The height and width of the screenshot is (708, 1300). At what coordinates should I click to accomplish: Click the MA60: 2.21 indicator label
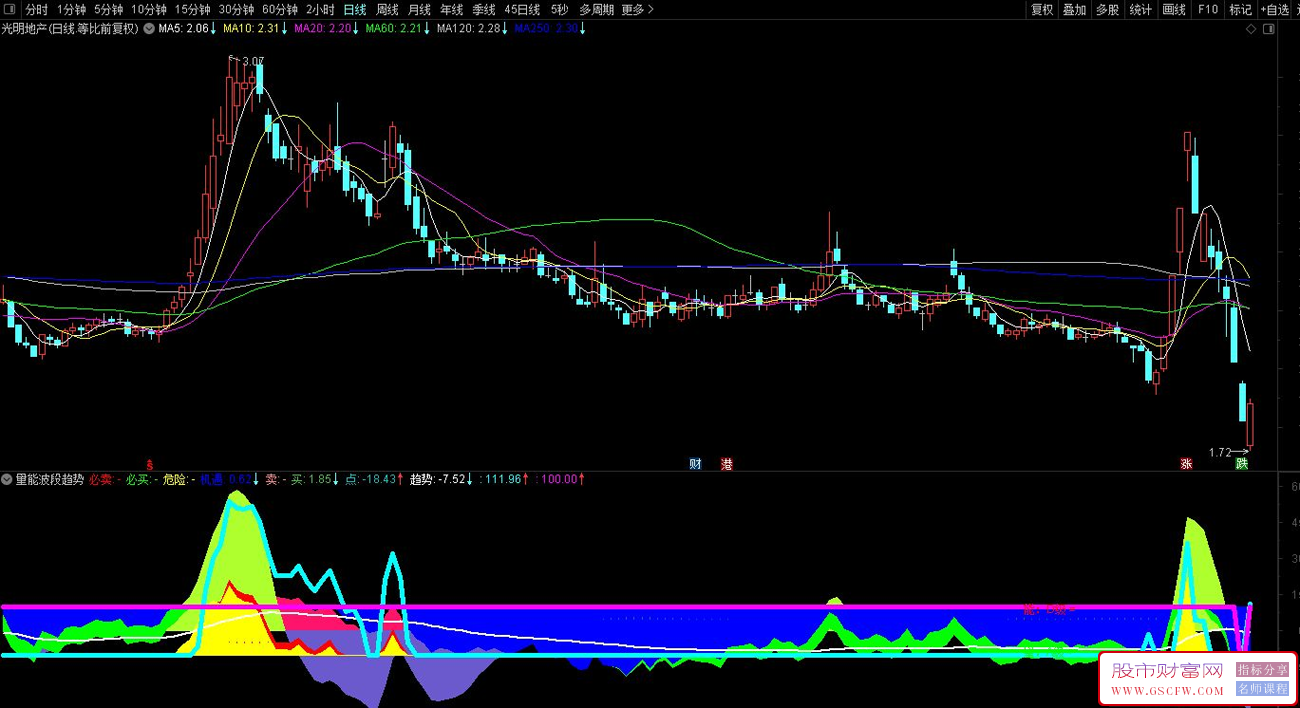(x=393, y=29)
